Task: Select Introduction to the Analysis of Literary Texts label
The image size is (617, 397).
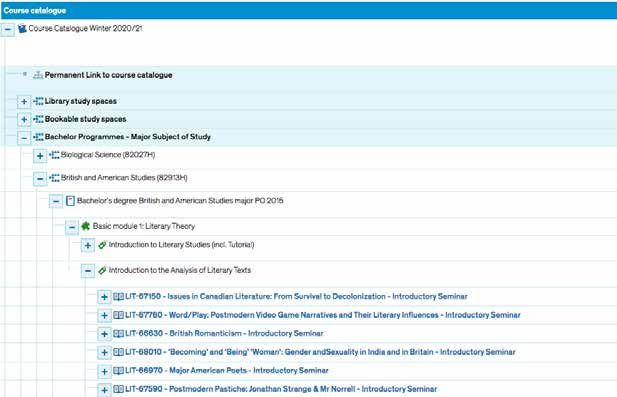Action: coord(180,270)
